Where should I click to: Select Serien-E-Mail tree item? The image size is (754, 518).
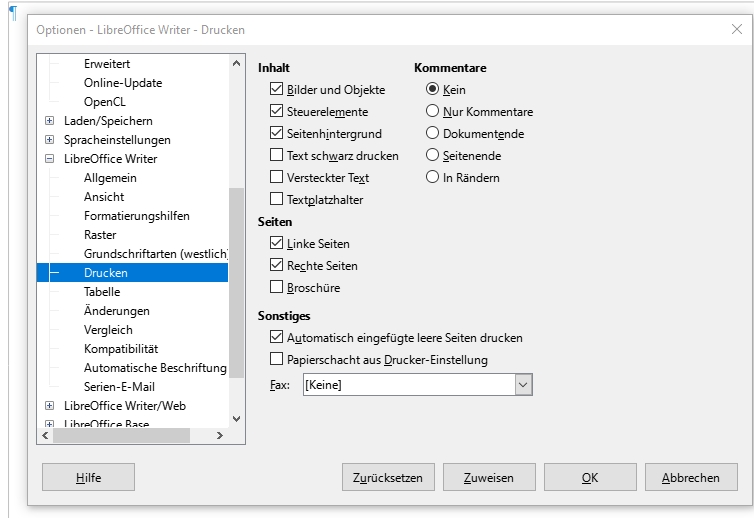tap(119, 387)
